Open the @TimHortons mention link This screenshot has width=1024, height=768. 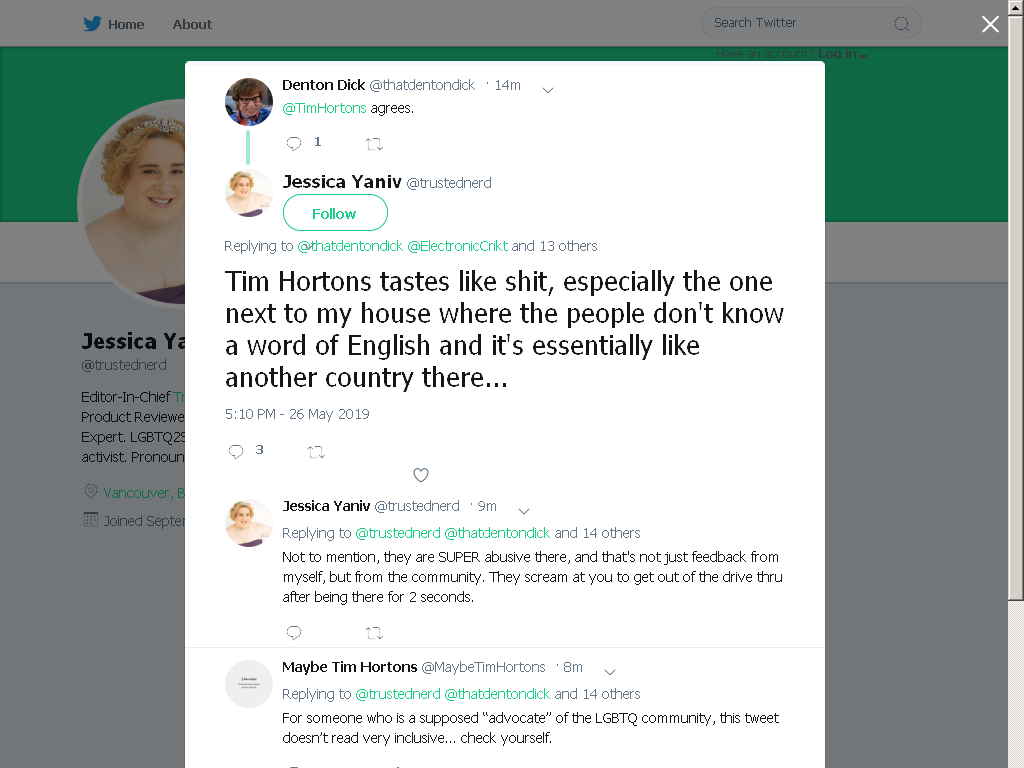click(x=324, y=108)
